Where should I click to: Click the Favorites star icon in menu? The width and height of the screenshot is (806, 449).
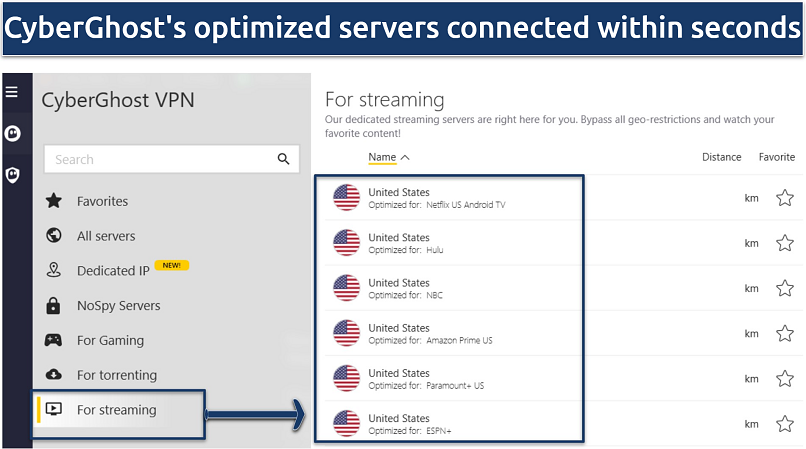pyautogui.click(x=54, y=201)
